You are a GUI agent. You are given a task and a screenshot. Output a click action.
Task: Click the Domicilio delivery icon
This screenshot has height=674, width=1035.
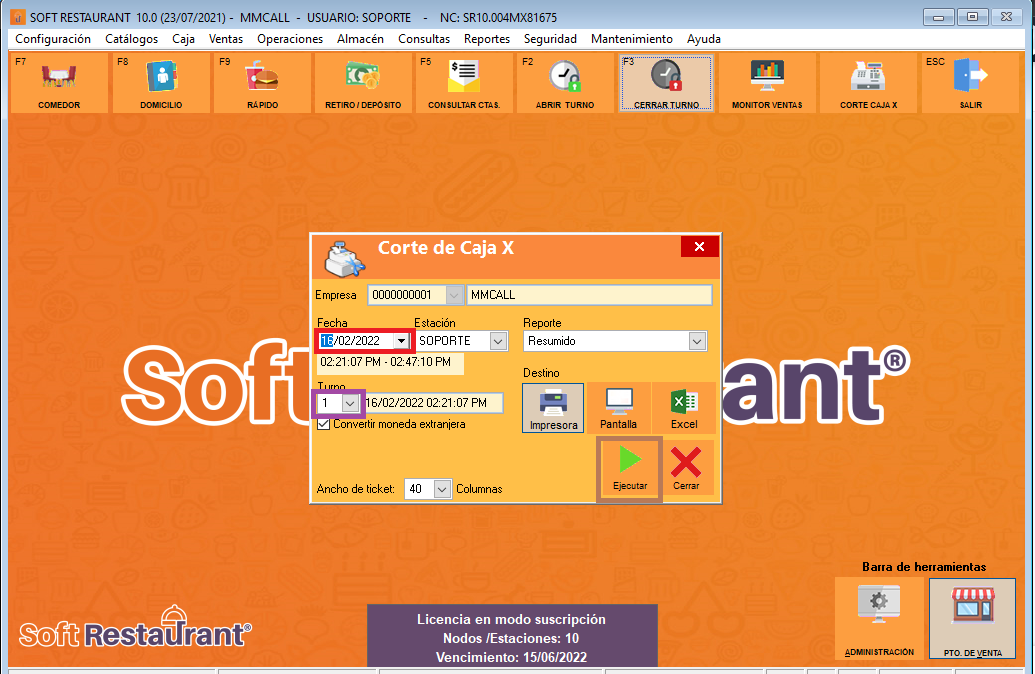coord(161,82)
